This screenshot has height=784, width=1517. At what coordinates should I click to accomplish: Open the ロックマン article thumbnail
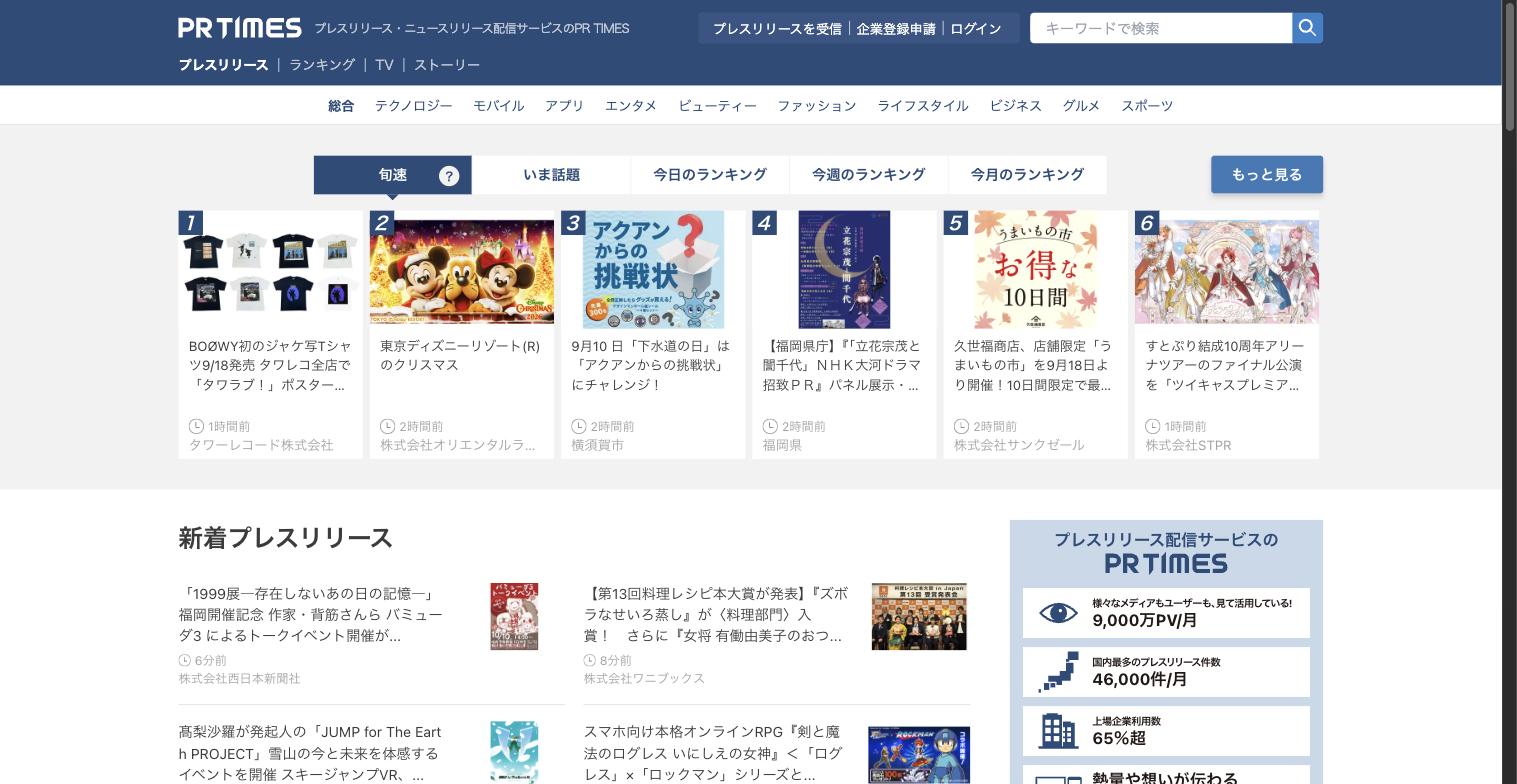click(x=919, y=755)
